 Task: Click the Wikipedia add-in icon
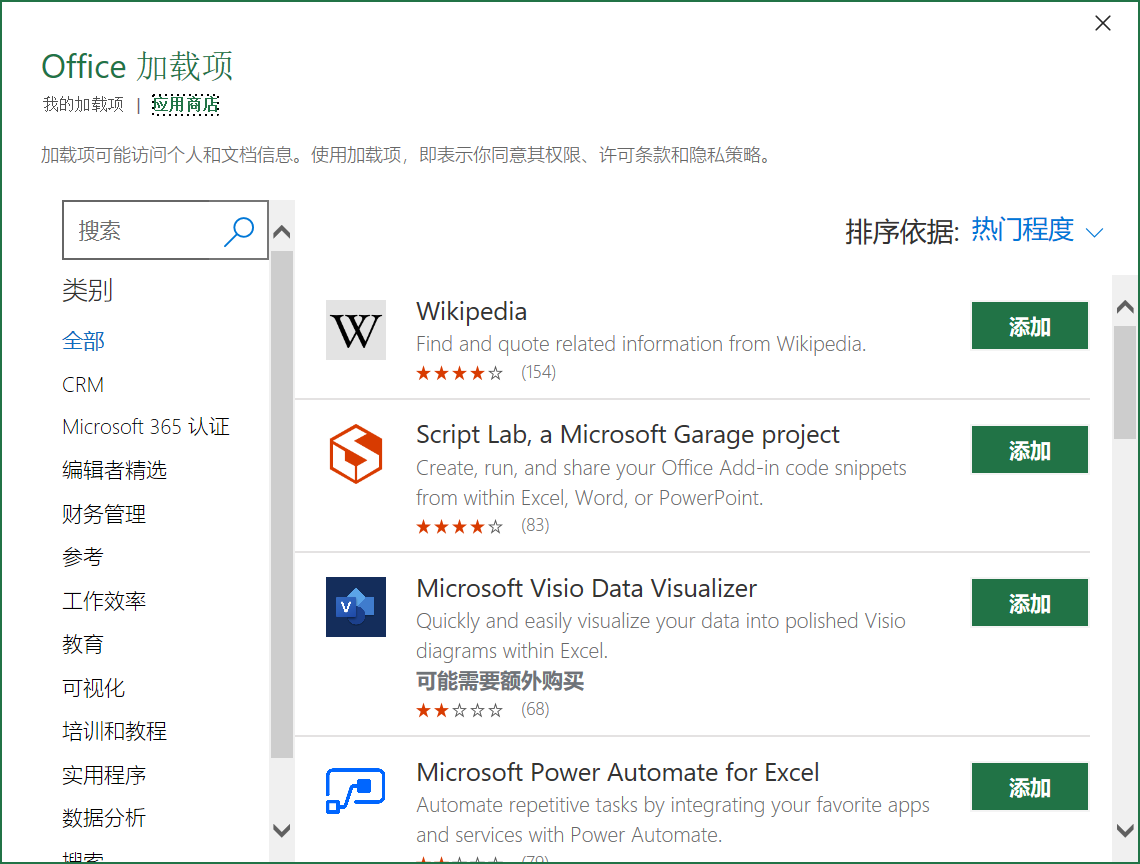(355, 330)
